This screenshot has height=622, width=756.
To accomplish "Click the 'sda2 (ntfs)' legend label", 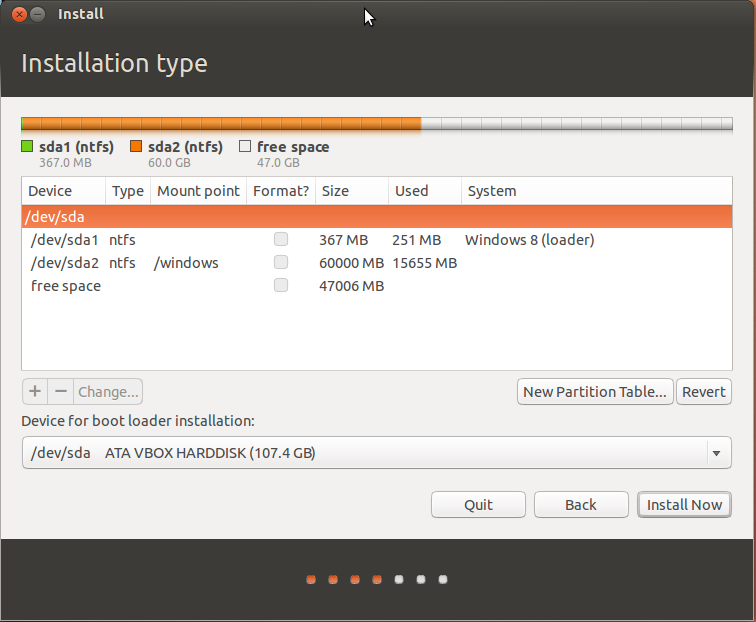I will [185, 147].
